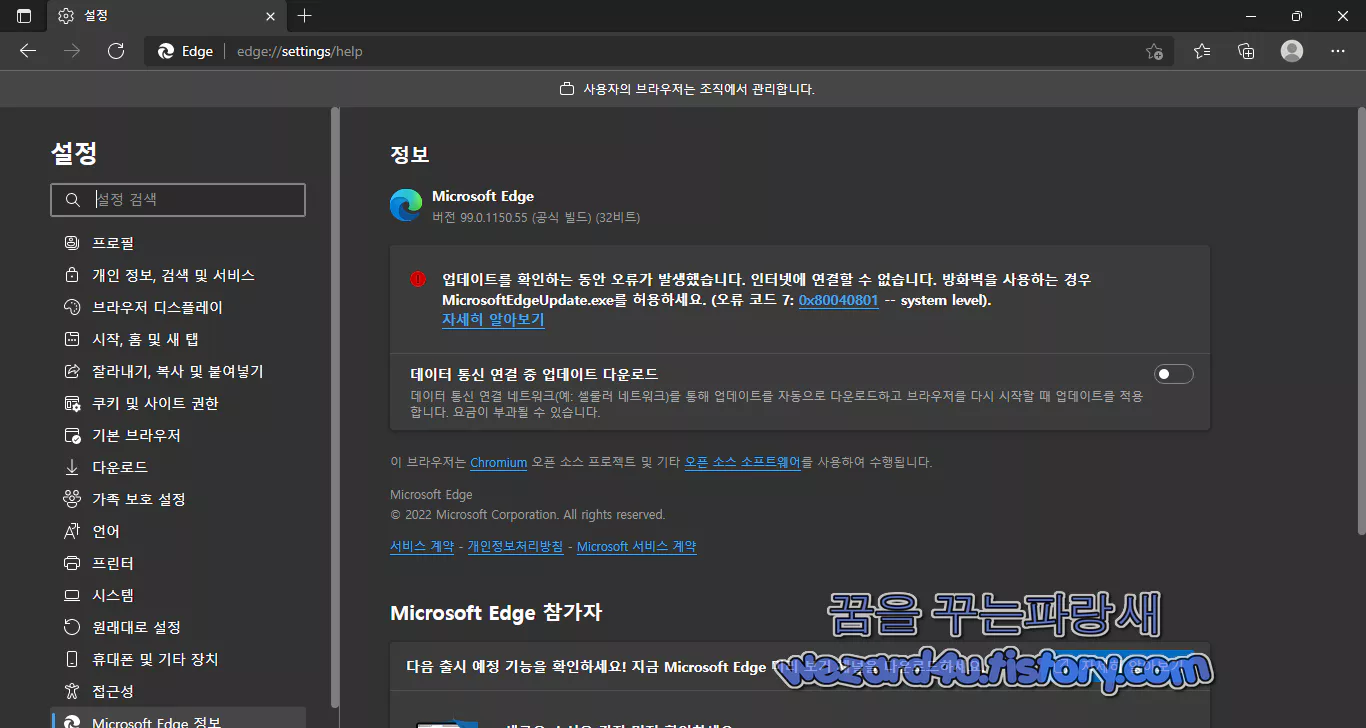Open the Favorites list icon

point(1202,51)
